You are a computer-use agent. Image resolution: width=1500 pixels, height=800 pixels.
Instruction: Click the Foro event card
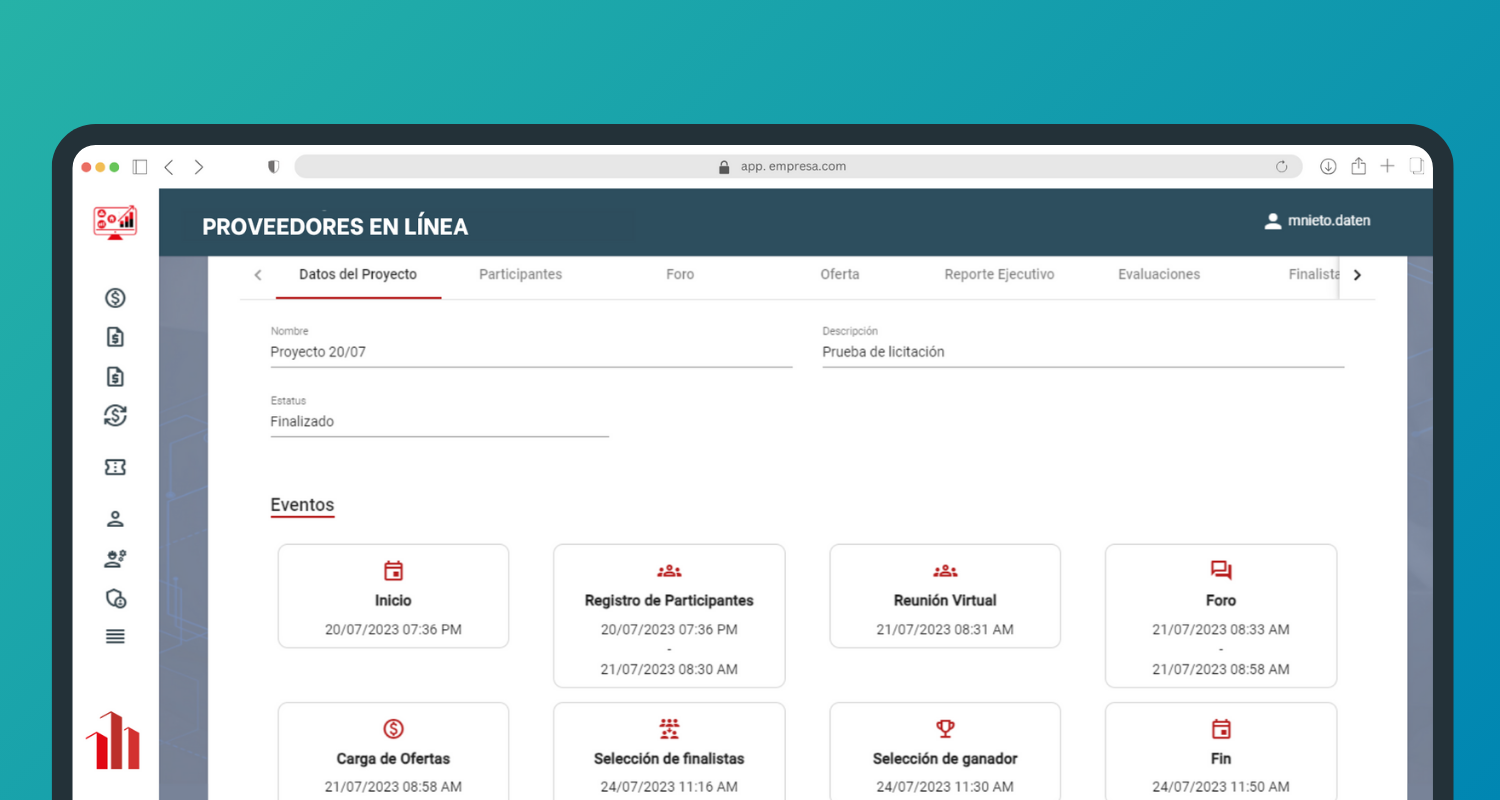tap(1220, 615)
